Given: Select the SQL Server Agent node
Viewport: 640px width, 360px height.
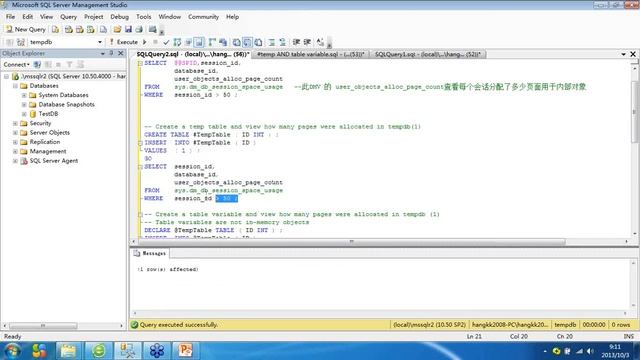Looking at the screenshot, I should click(x=53, y=161).
